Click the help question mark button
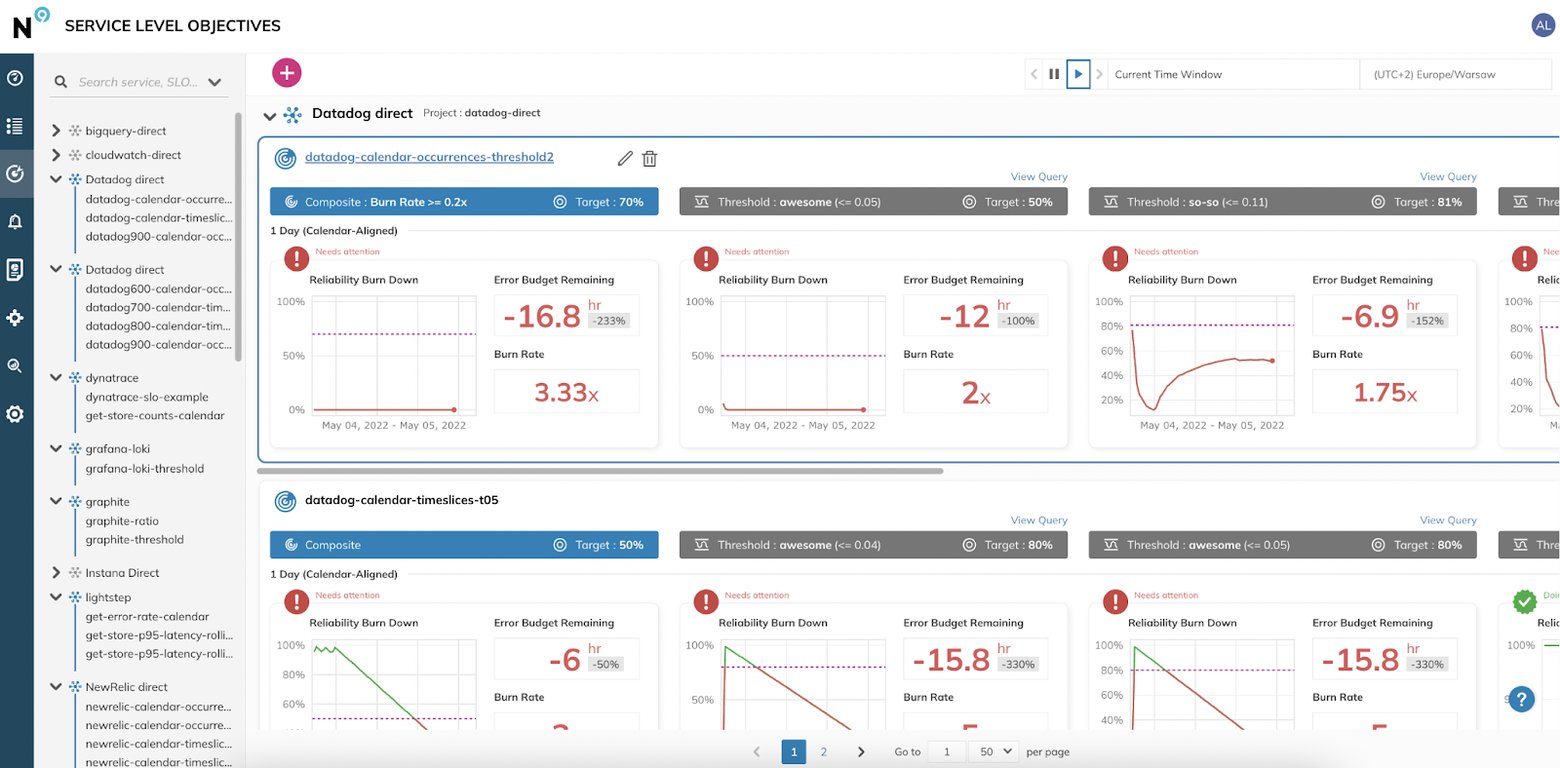The height and width of the screenshot is (768, 1560). (x=1521, y=698)
